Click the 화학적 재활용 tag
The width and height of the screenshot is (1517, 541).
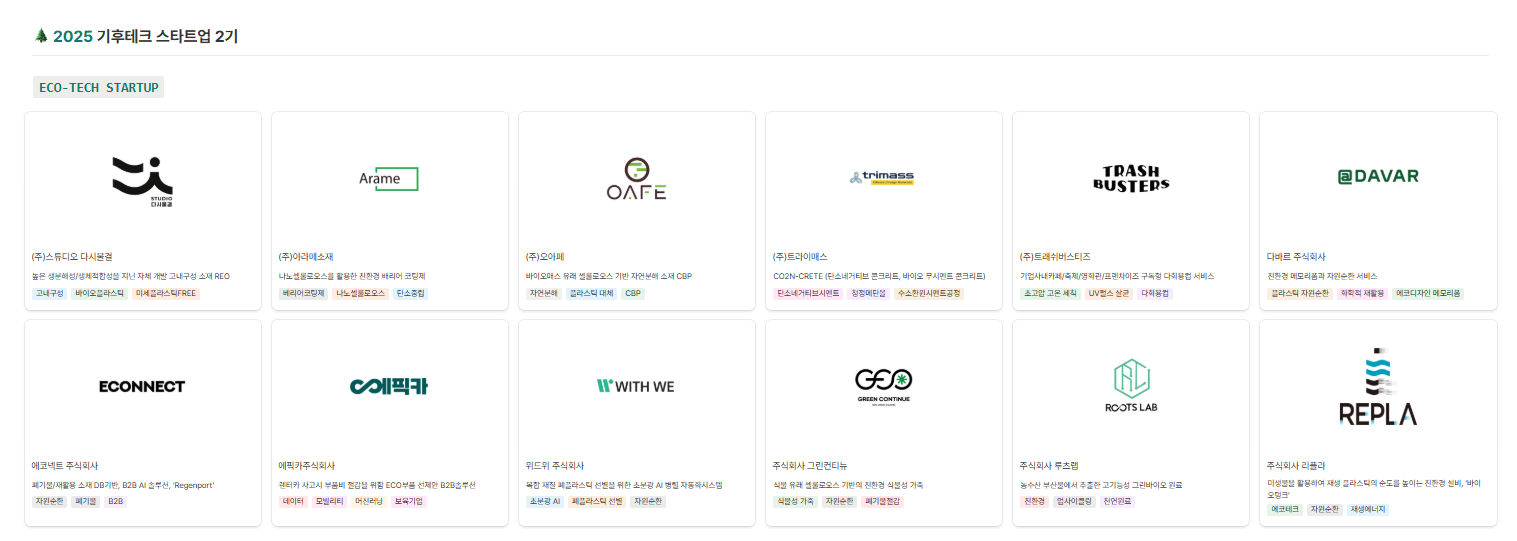(1362, 294)
